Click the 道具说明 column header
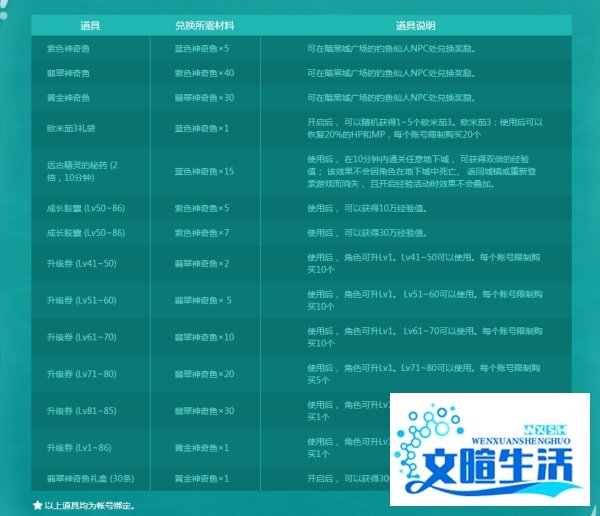This screenshot has height=516, width=600. (x=416, y=26)
